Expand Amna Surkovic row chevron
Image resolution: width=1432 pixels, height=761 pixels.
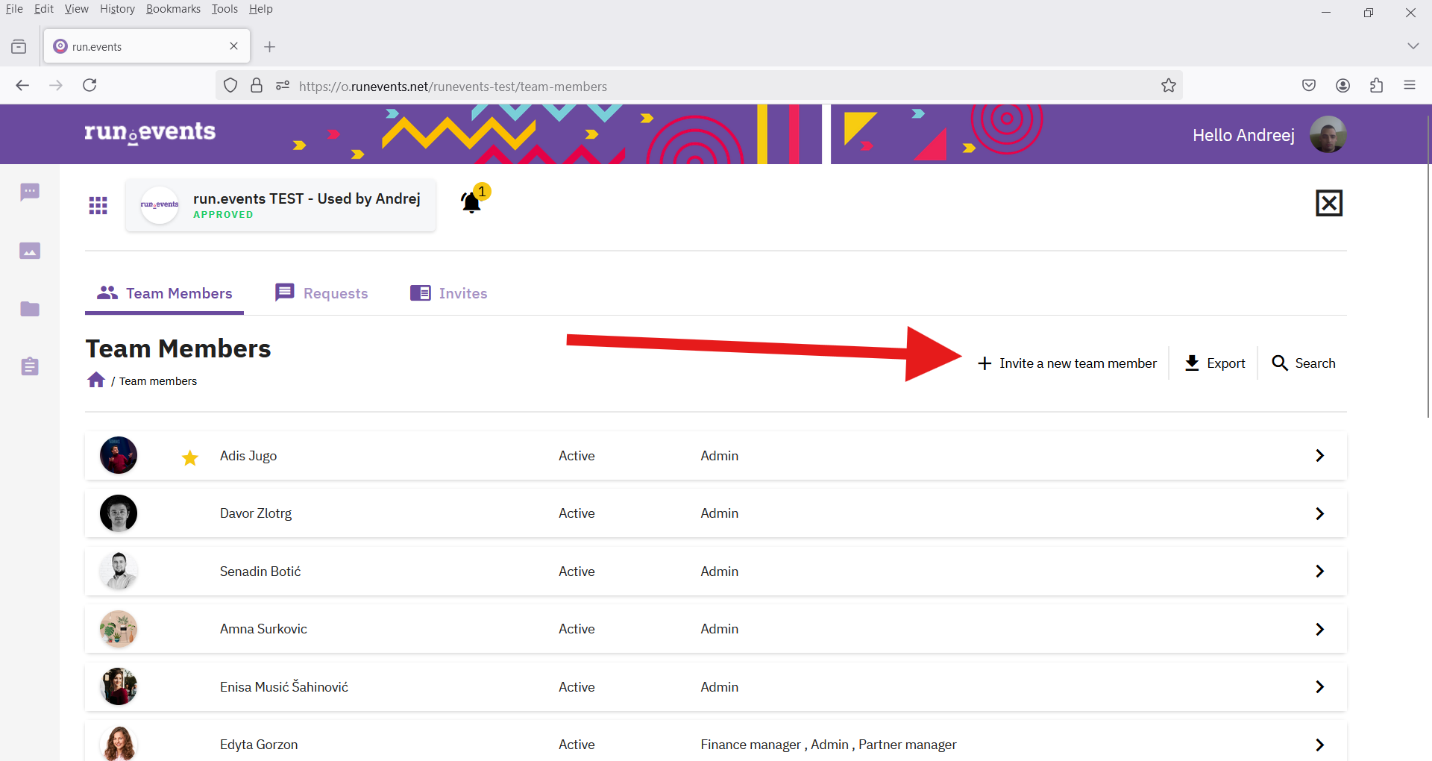click(x=1320, y=630)
